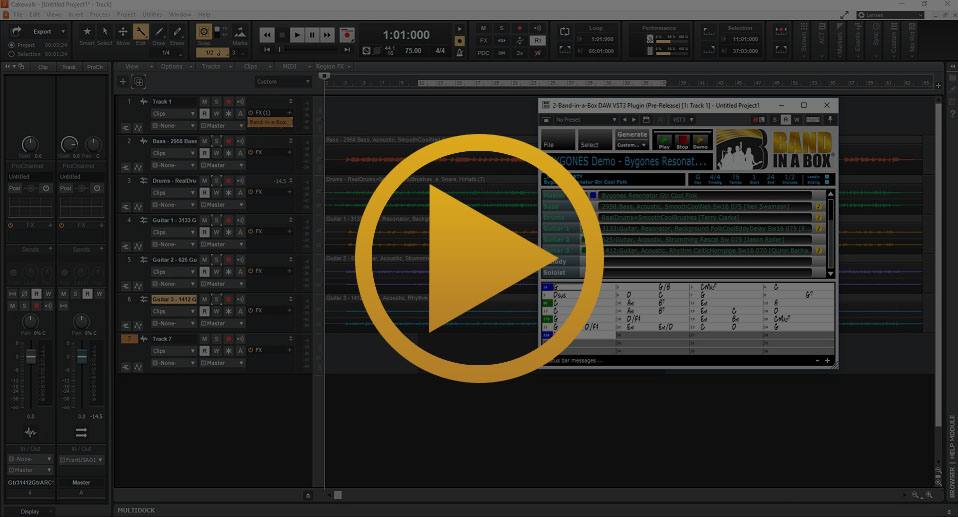958x517 pixels.
Task: Open the Window menu
Action: 180,14
